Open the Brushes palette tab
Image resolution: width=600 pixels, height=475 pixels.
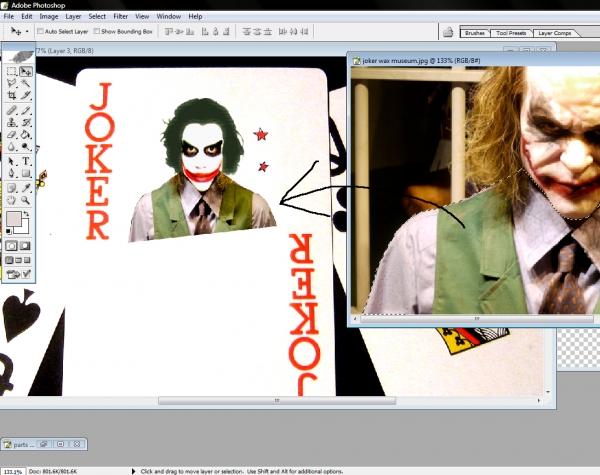475,33
